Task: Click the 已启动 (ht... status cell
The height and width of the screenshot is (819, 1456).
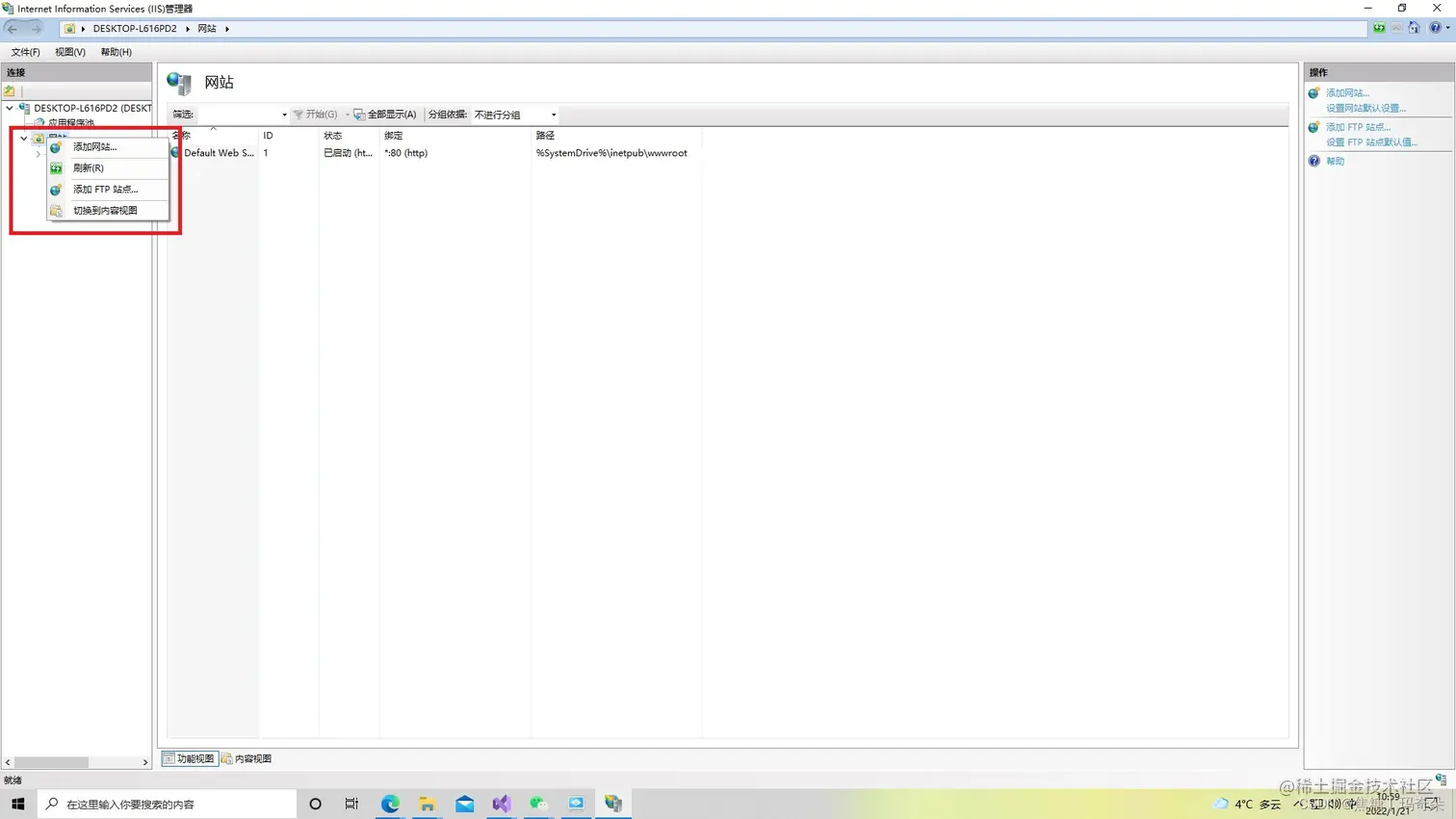Action: [348, 153]
